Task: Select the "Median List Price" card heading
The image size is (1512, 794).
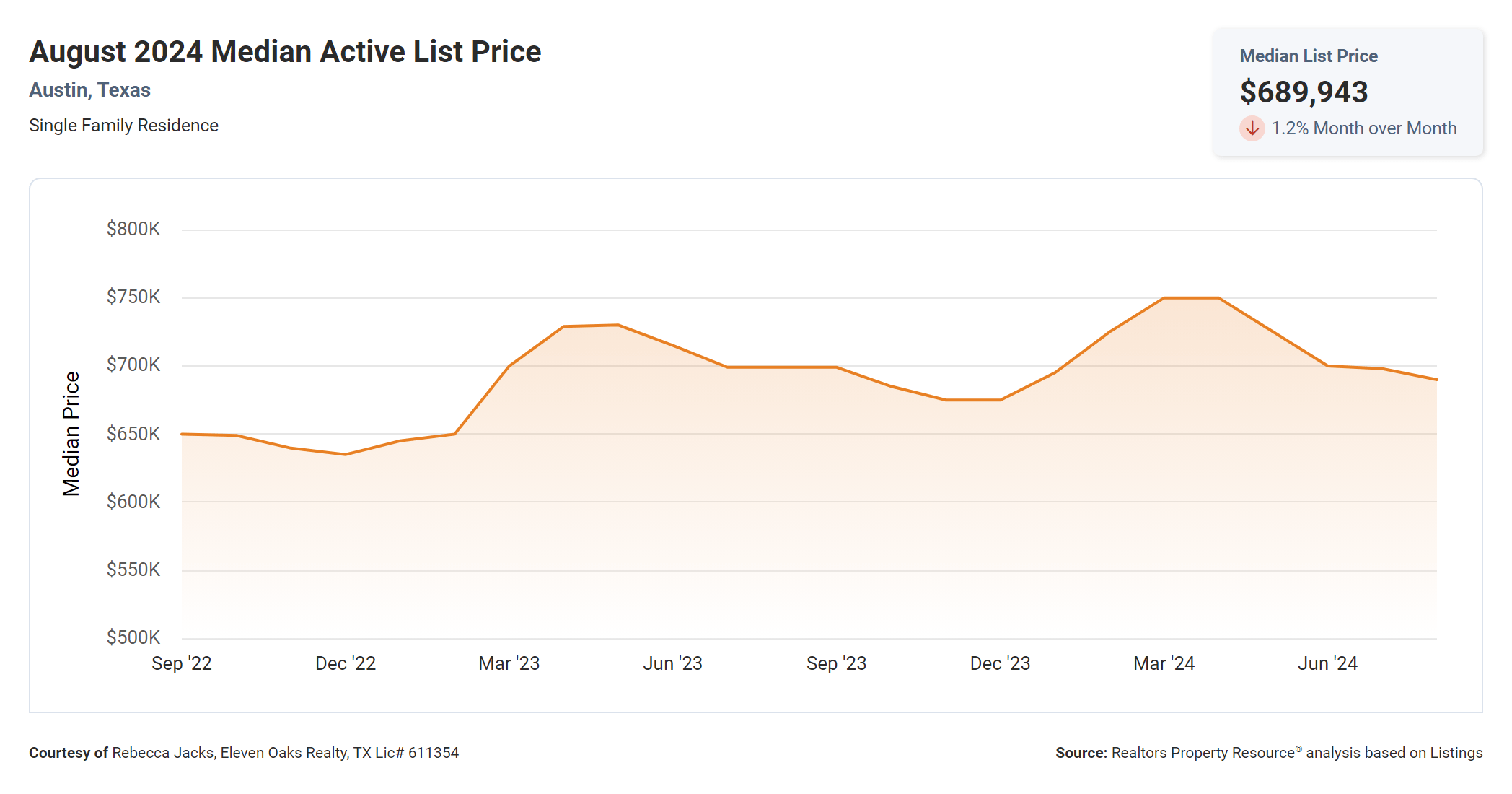Action: click(1308, 56)
